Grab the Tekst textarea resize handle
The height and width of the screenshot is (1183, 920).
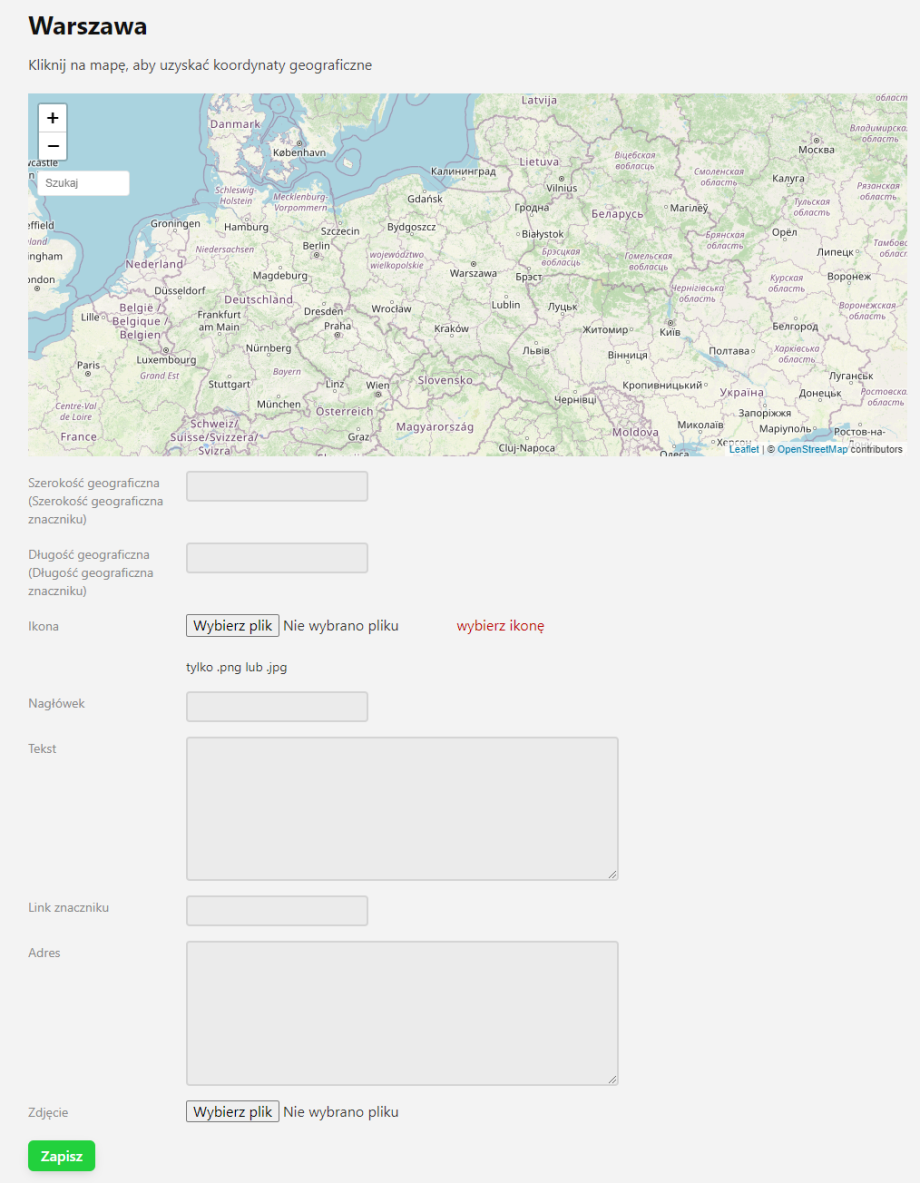pos(612,874)
